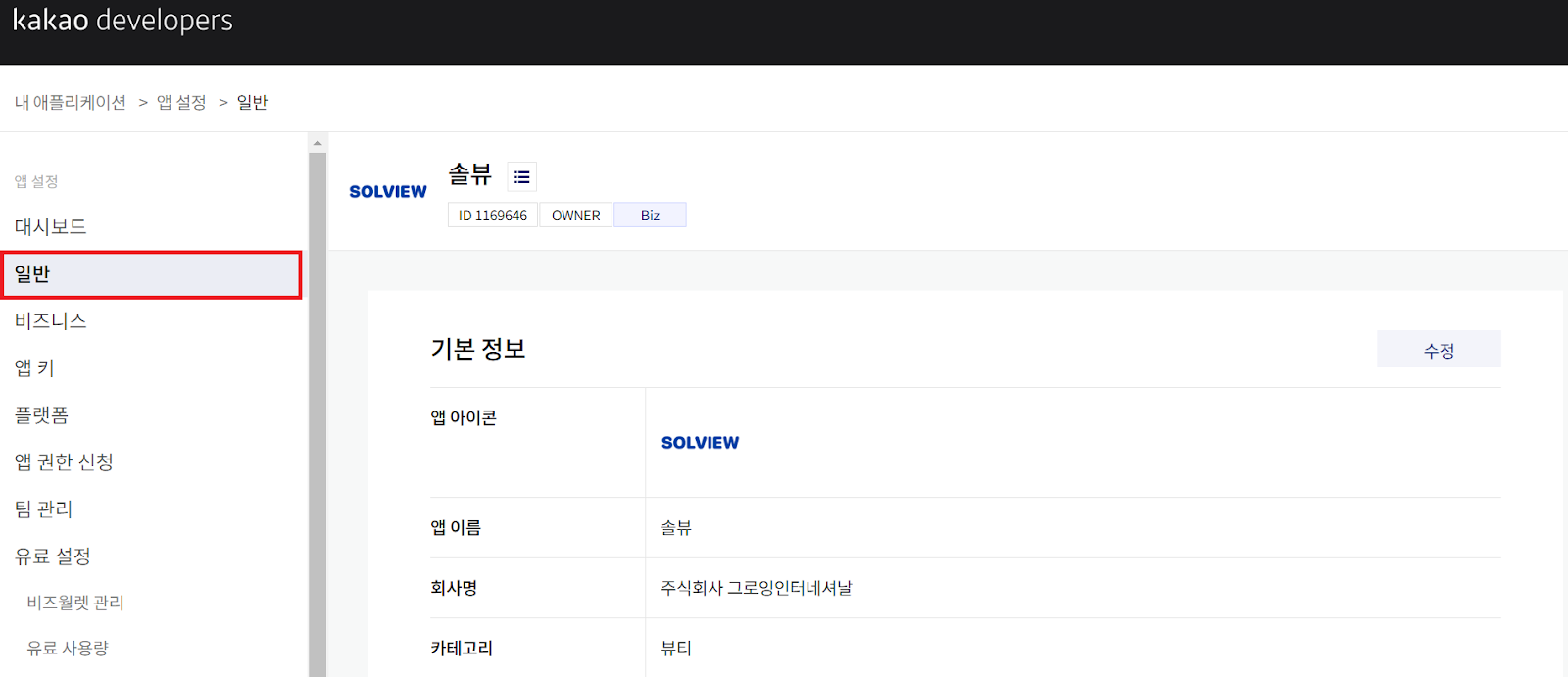The height and width of the screenshot is (677, 1568).
Task: Open 대시보드 in the sidebar
Action: (51, 227)
